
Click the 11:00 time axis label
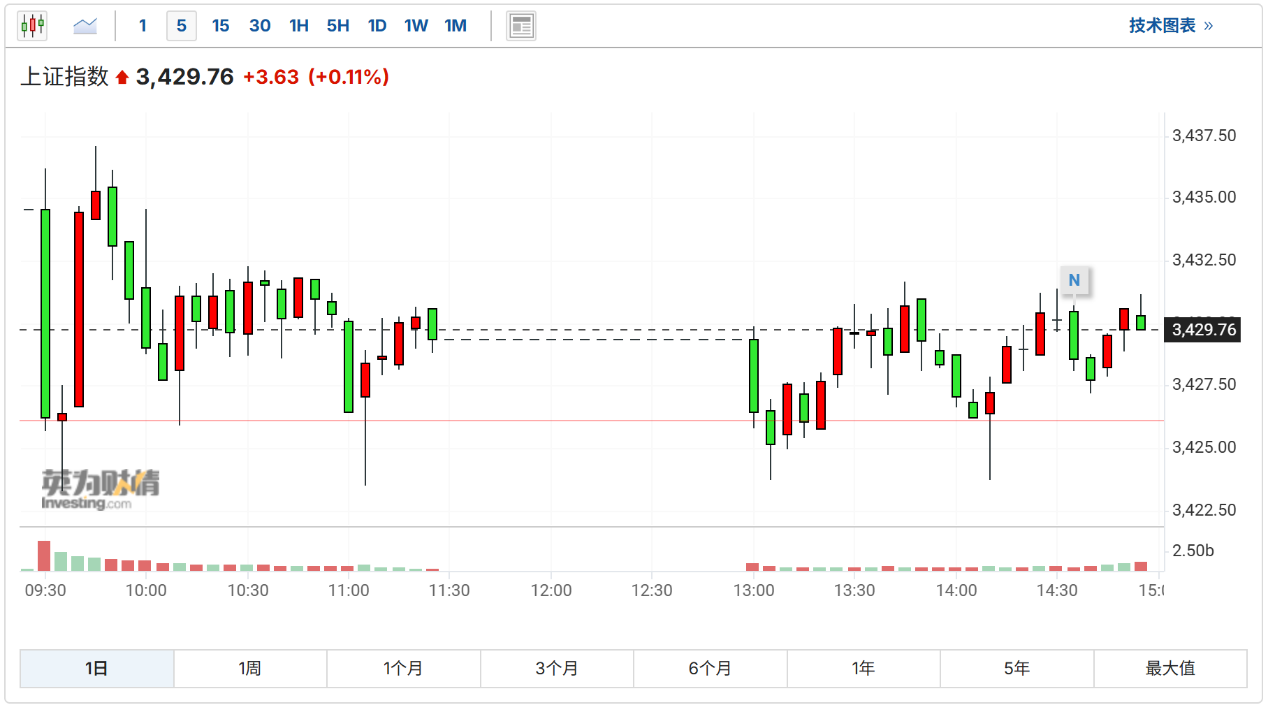click(x=348, y=590)
